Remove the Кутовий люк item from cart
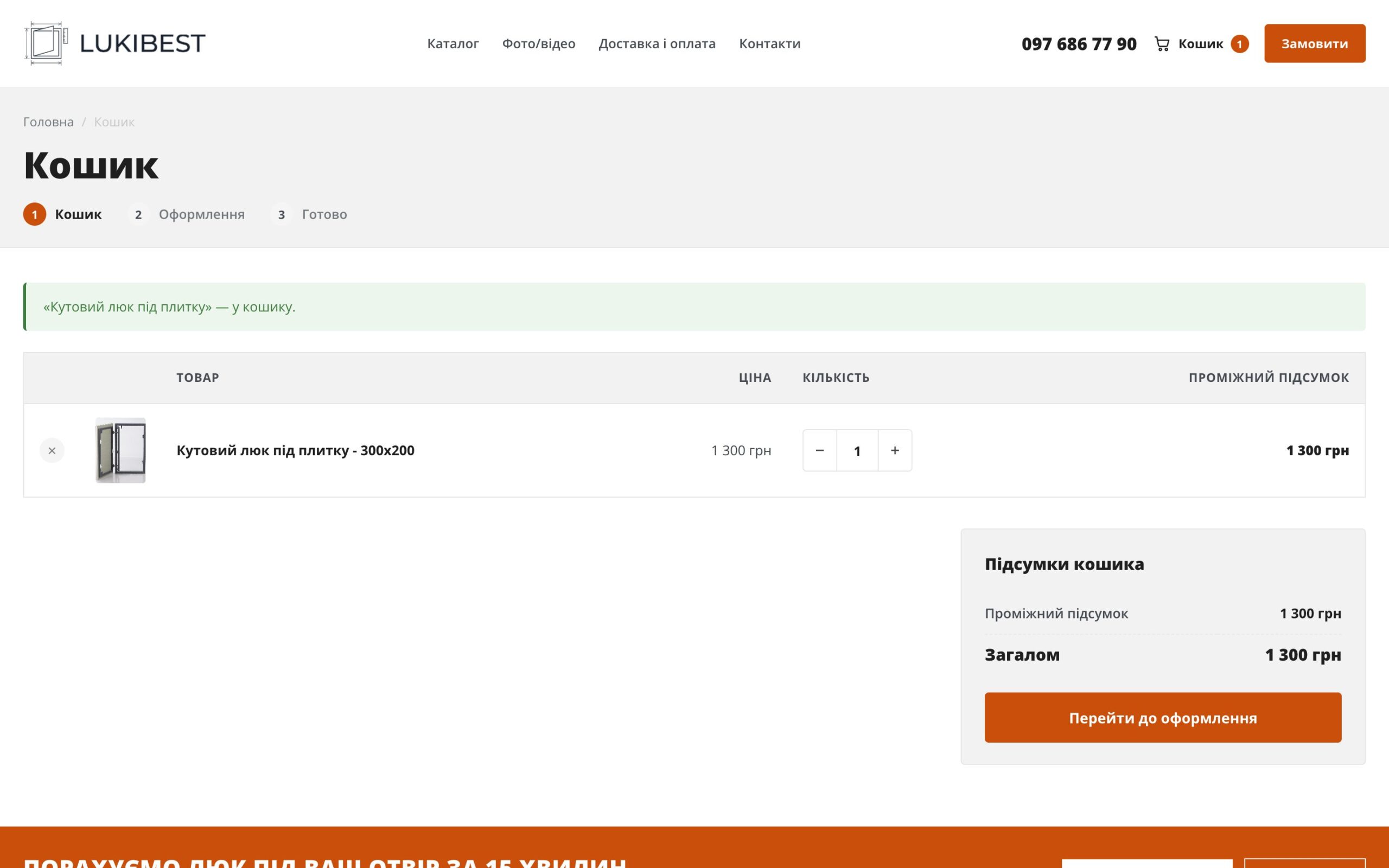The width and height of the screenshot is (1389, 868). coord(52,451)
